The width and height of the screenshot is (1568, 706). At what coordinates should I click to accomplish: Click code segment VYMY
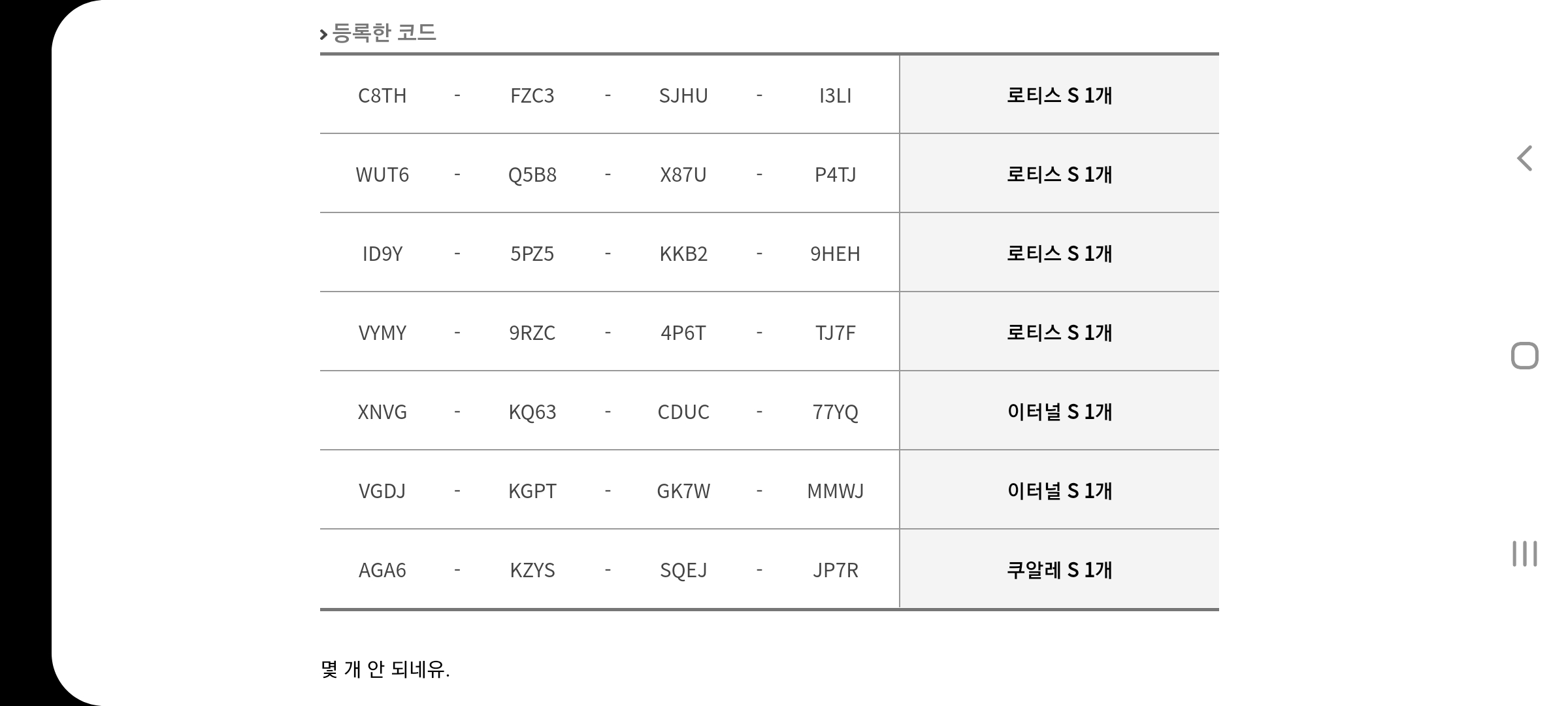[x=382, y=333]
